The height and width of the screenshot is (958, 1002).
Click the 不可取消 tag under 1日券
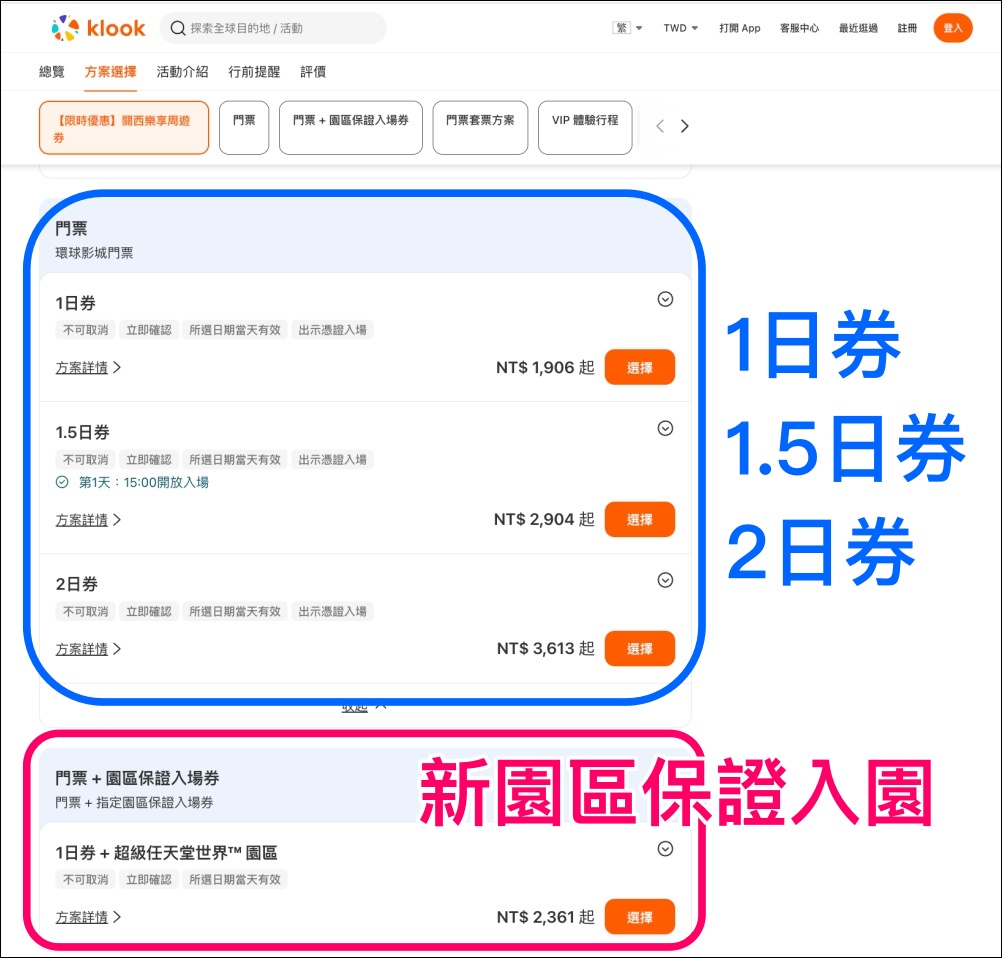coord(86,330)
